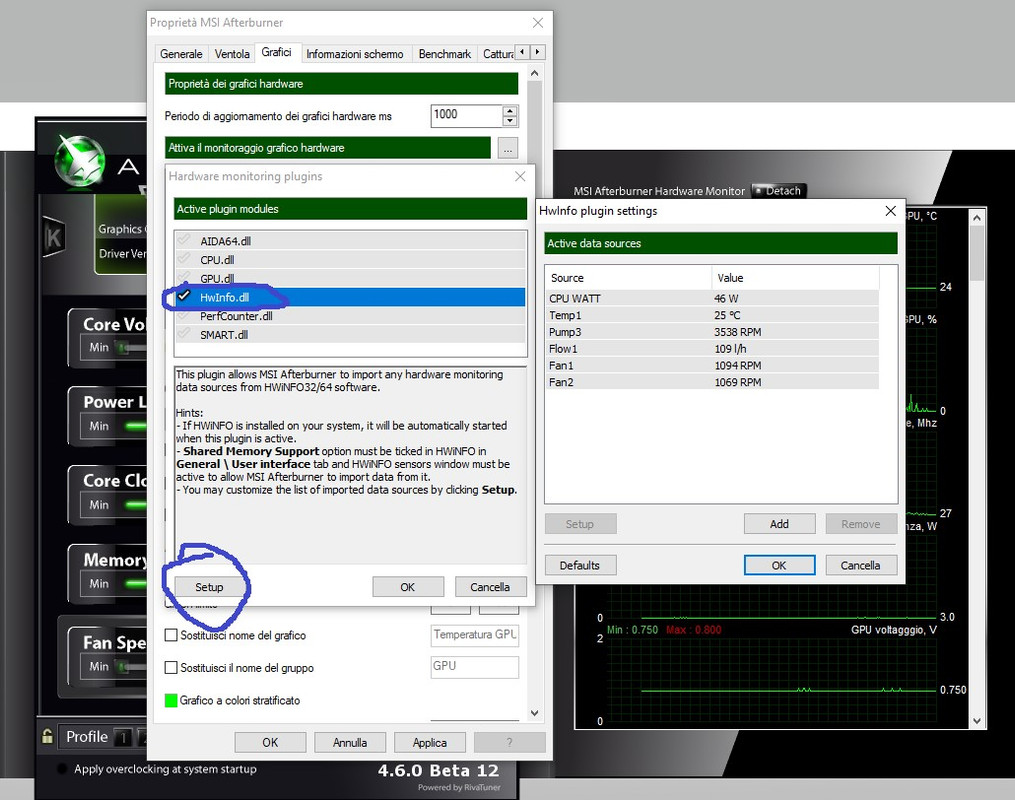Toggle Apply overclocking at system startup
The height and width of the screenshot is (800, 1015).
(x=62, y=769)
